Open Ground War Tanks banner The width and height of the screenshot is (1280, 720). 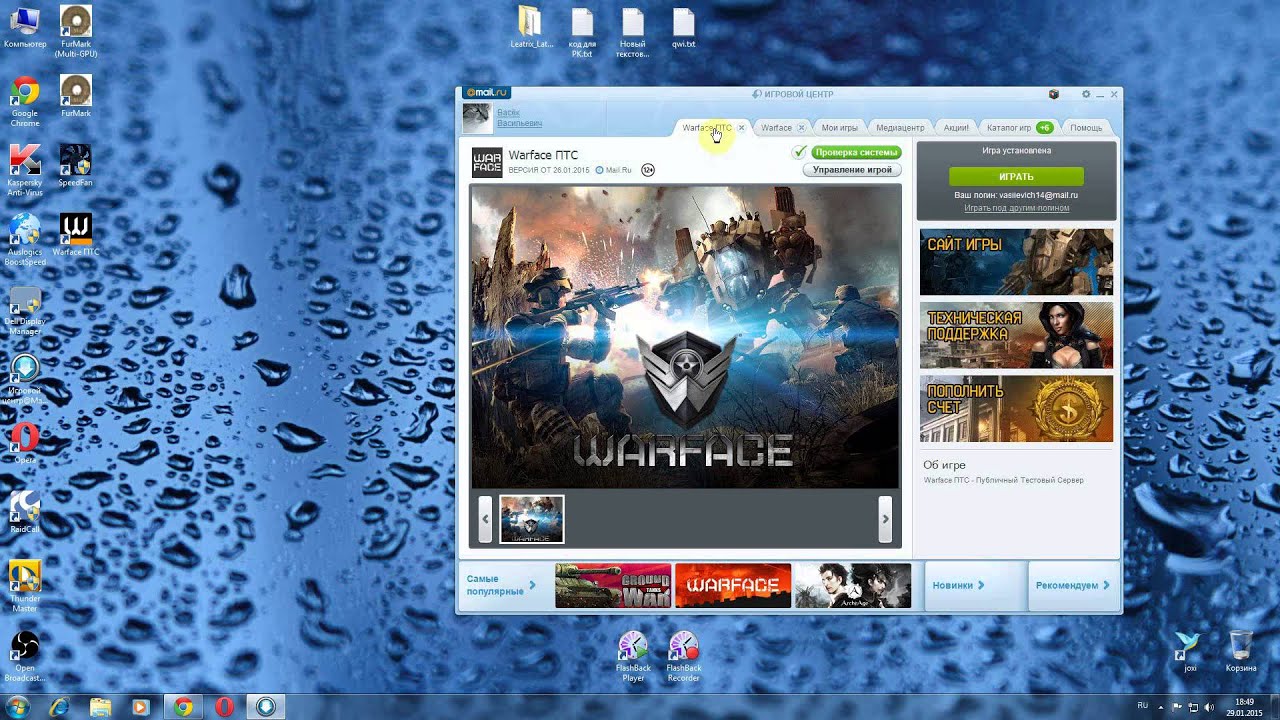coord(613,585)
